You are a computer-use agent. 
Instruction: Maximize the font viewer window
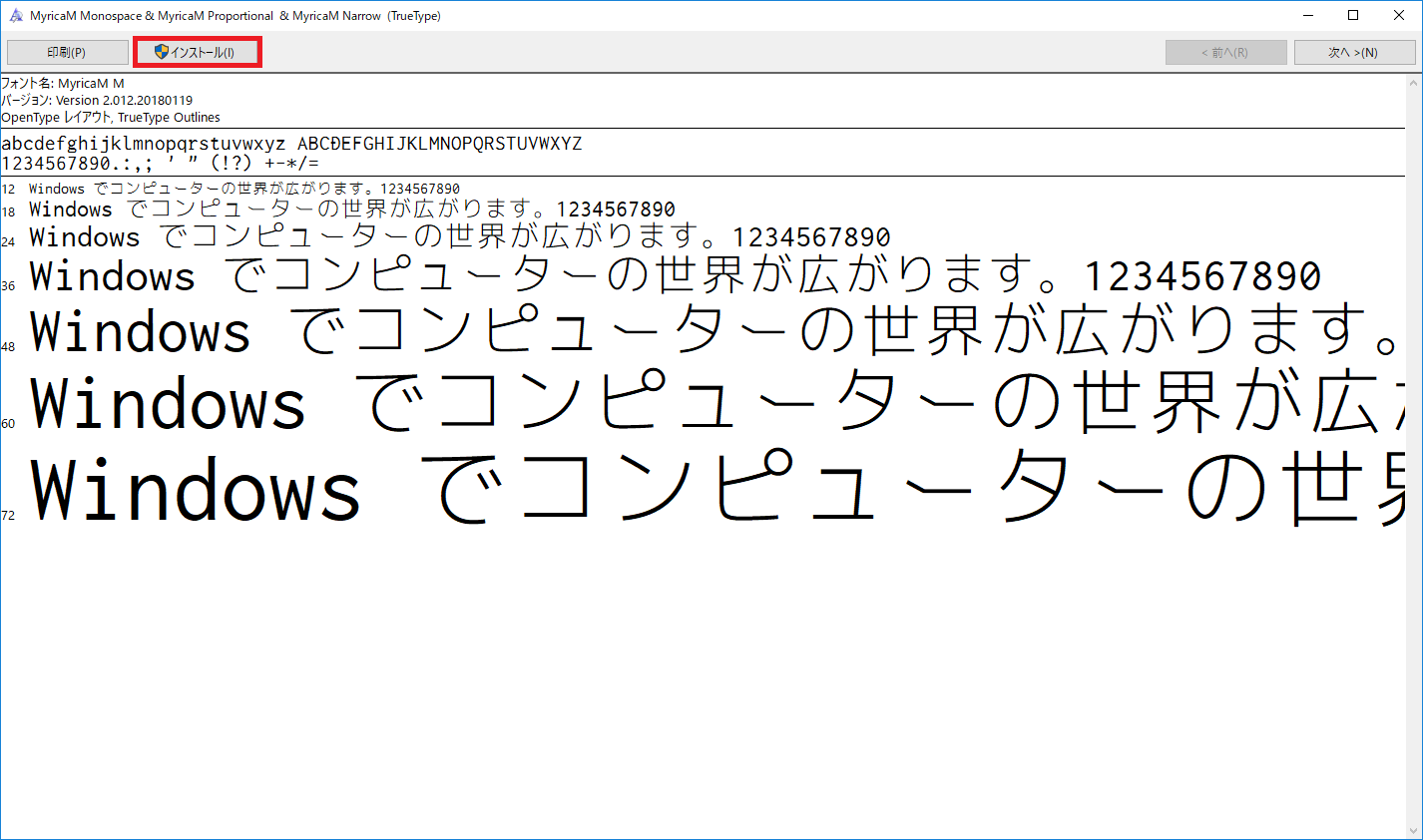click(1353, 15)
